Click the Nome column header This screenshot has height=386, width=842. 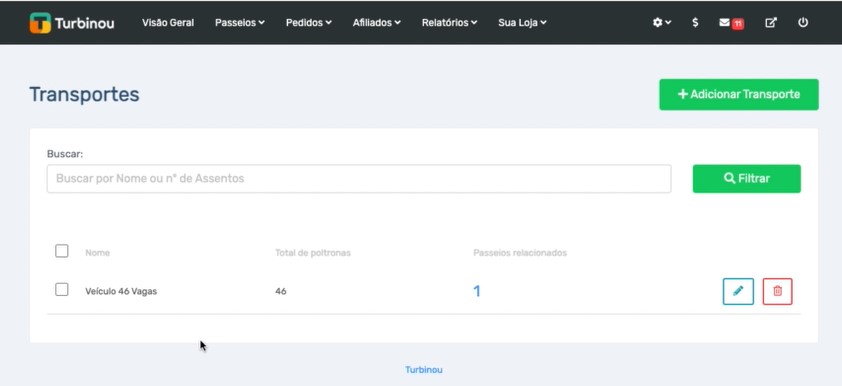click(x=97, y=253)
